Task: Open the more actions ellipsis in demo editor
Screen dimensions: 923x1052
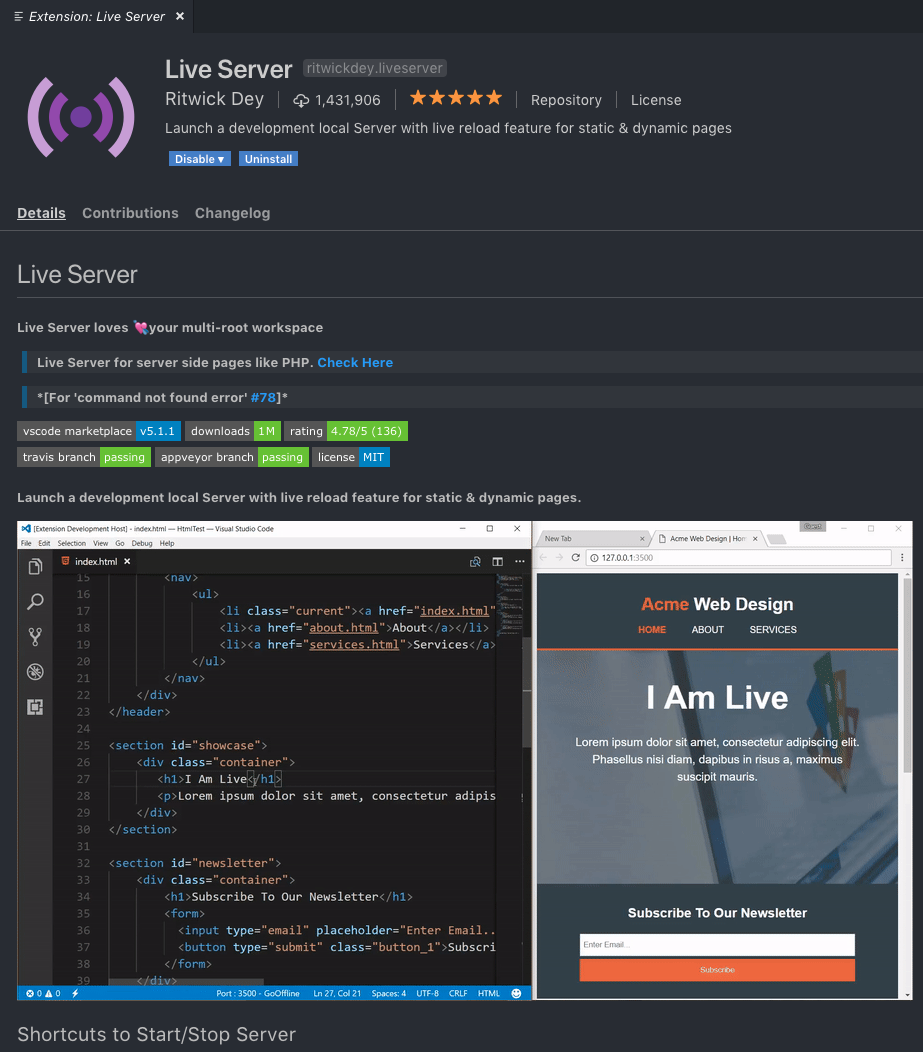Action: pyautogui.click(x=520, y=562)
